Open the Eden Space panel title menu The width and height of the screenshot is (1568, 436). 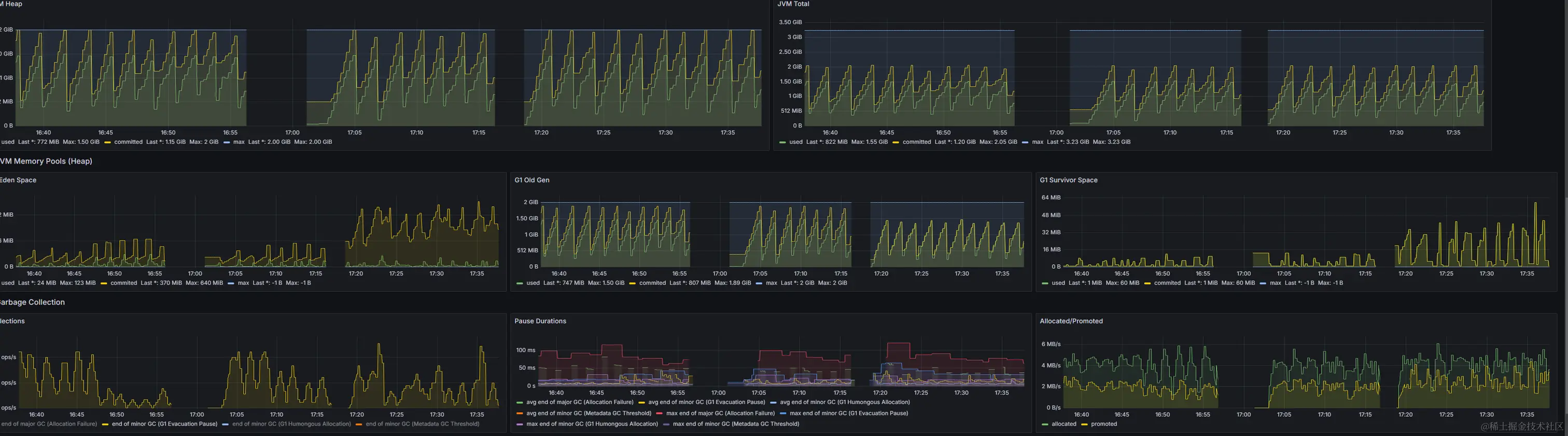18,180
